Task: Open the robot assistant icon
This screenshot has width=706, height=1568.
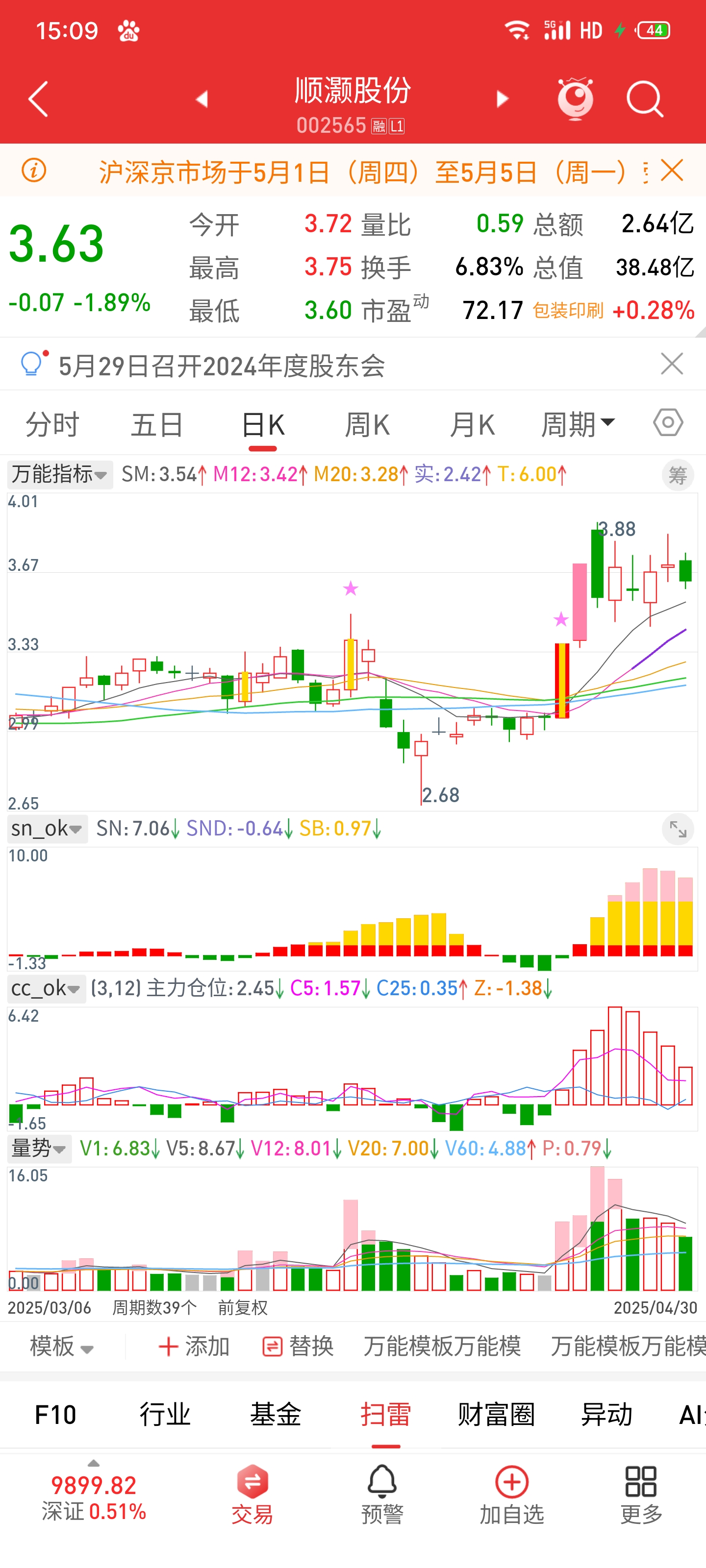Action: point(575,98)
